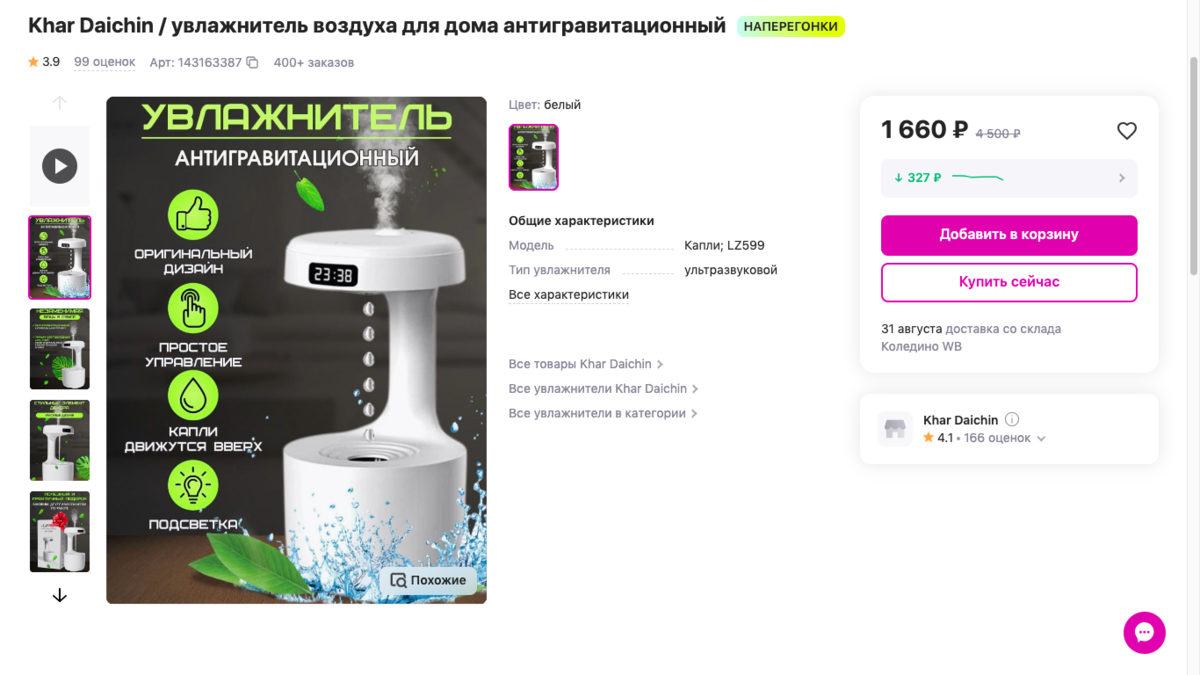Open Все товары Khar Daichin link
1200x675 pixels.
(586, 364)
